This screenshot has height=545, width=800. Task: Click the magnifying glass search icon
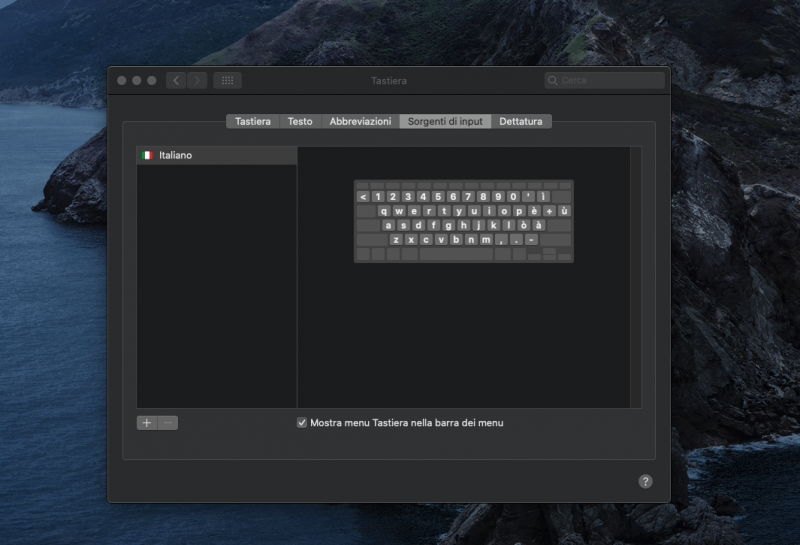(x=553, y=80)
